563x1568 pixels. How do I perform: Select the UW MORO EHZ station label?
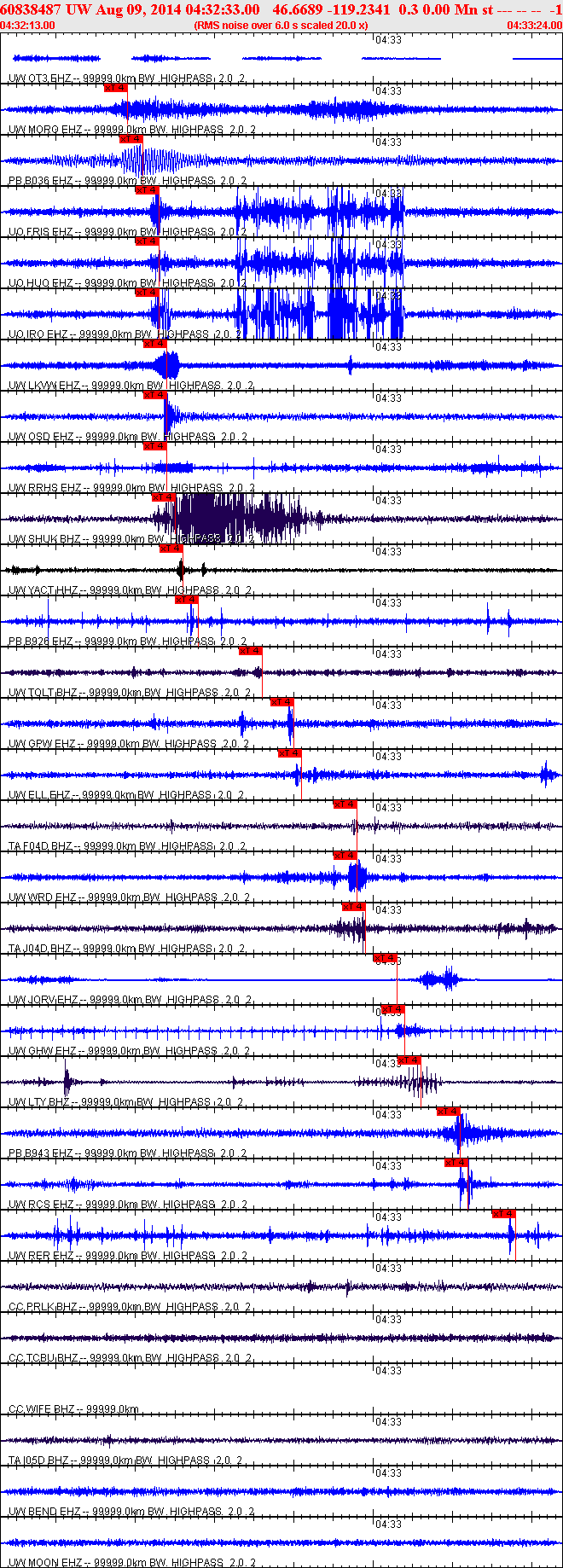[x=45, y=129]
